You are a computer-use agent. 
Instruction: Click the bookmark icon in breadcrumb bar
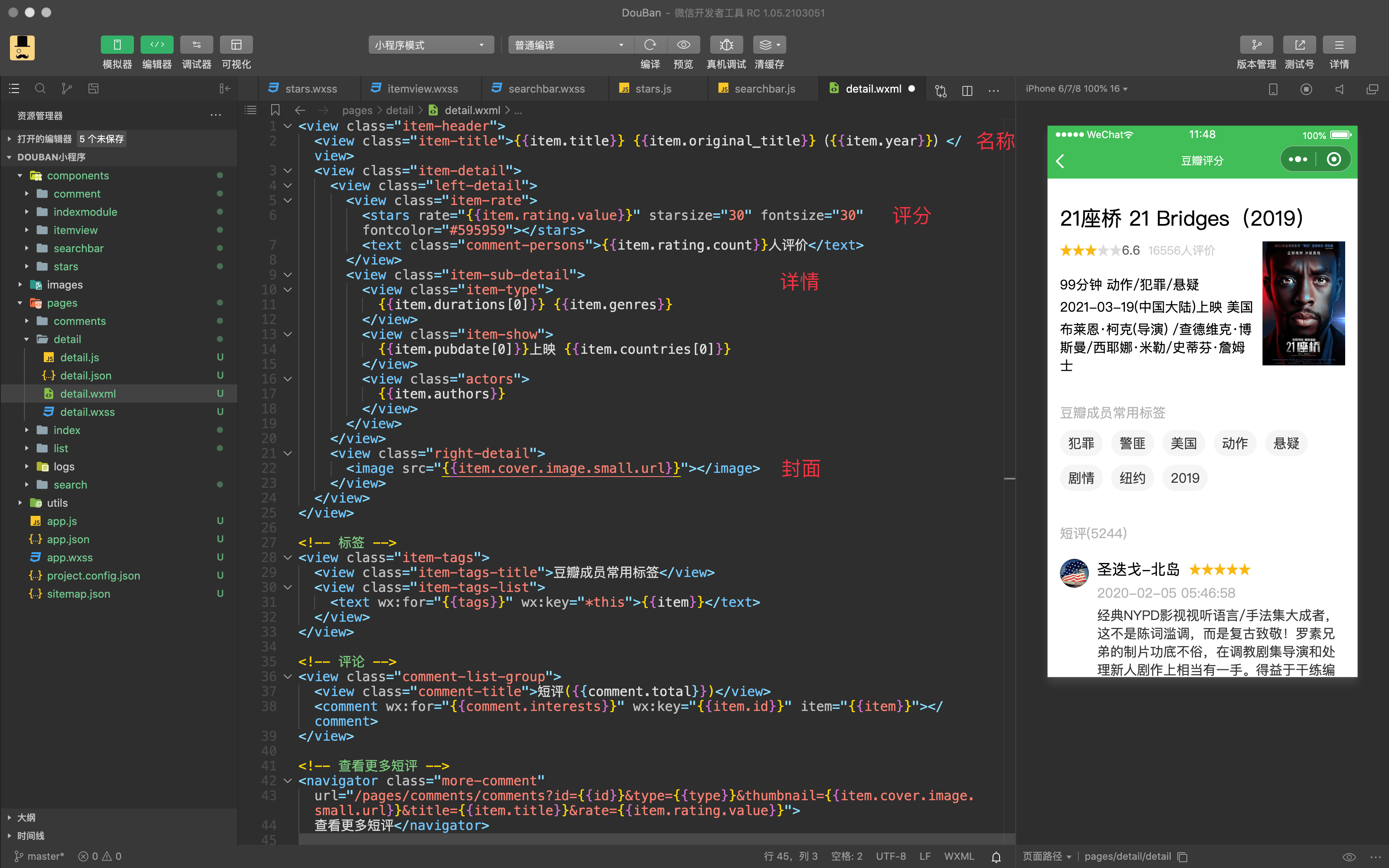(275, 110)
